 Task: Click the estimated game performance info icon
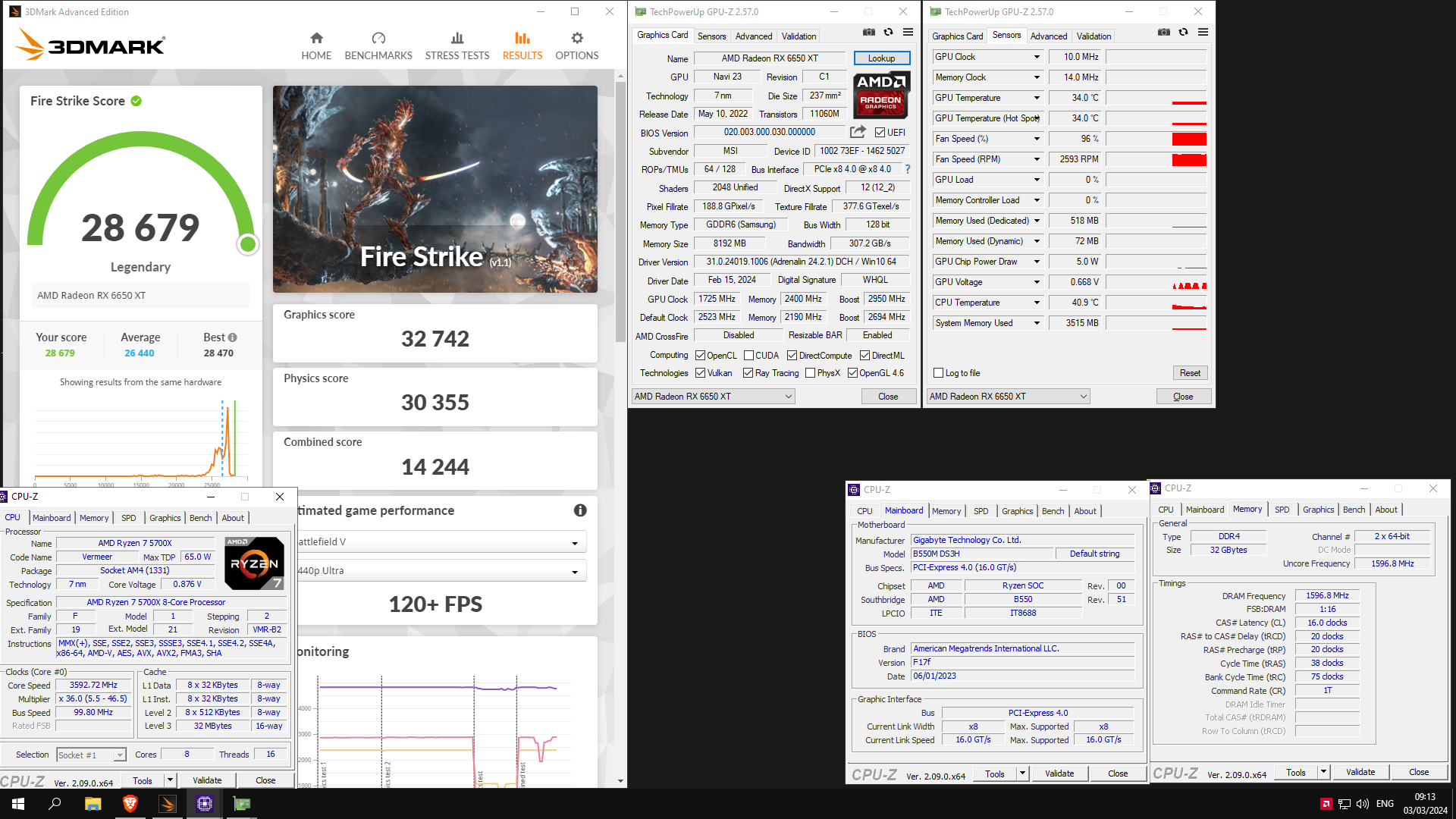coord(580,510)
